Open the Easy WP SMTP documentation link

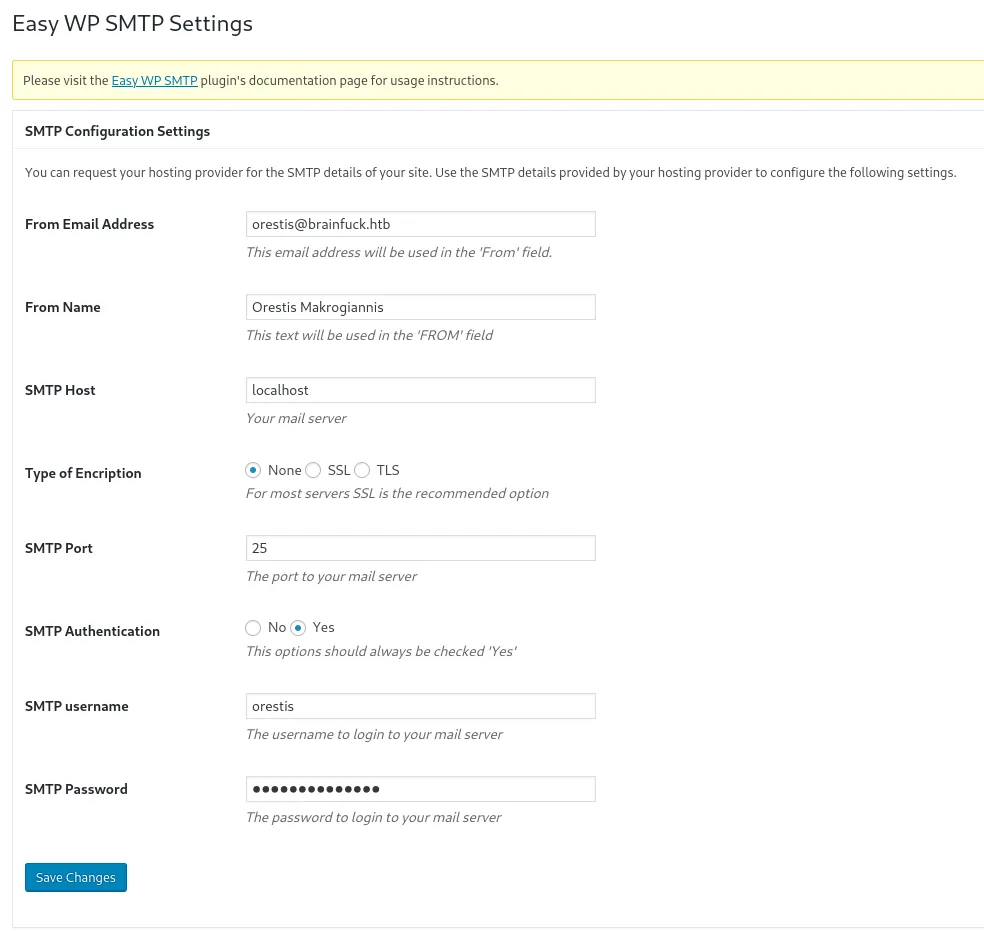pos(154,80)
